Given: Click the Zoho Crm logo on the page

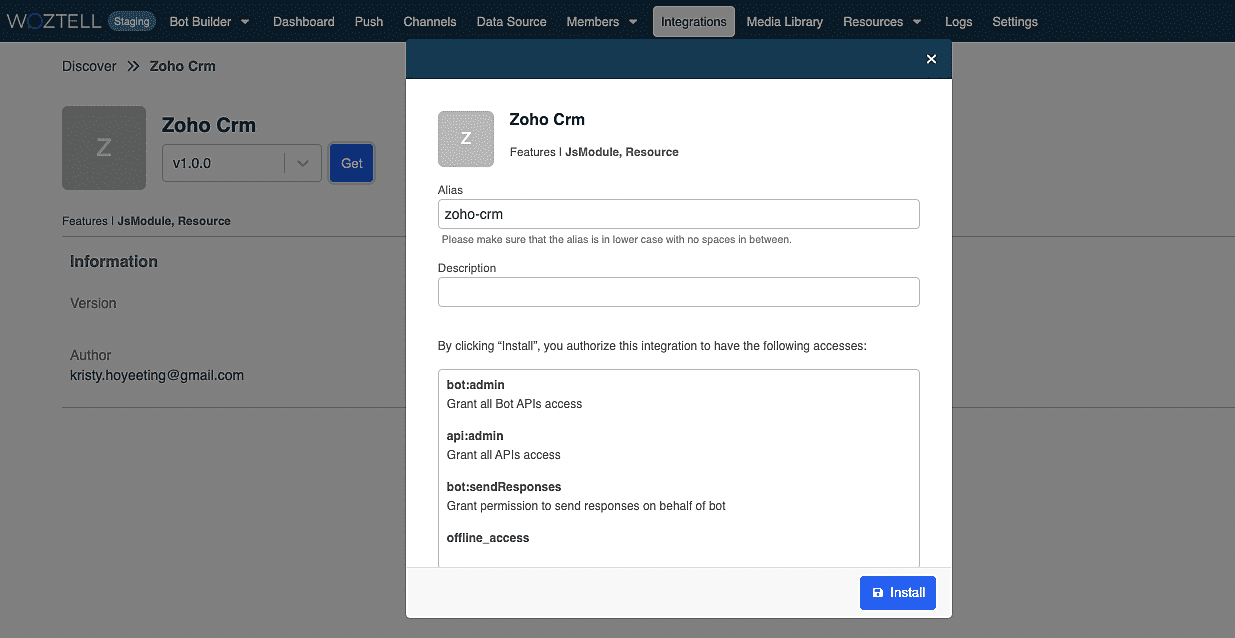Looking at the screenshot, I should tap(104, 148).
